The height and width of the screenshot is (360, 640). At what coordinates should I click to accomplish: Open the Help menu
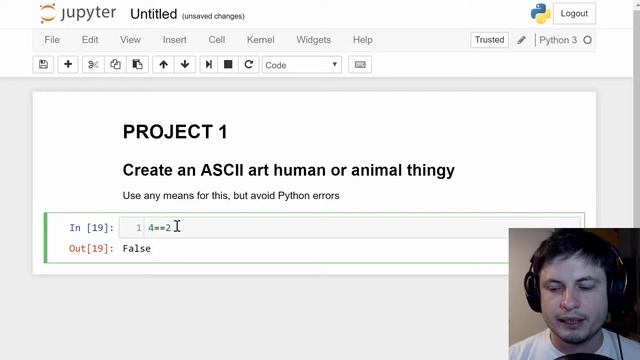[362, 40]
